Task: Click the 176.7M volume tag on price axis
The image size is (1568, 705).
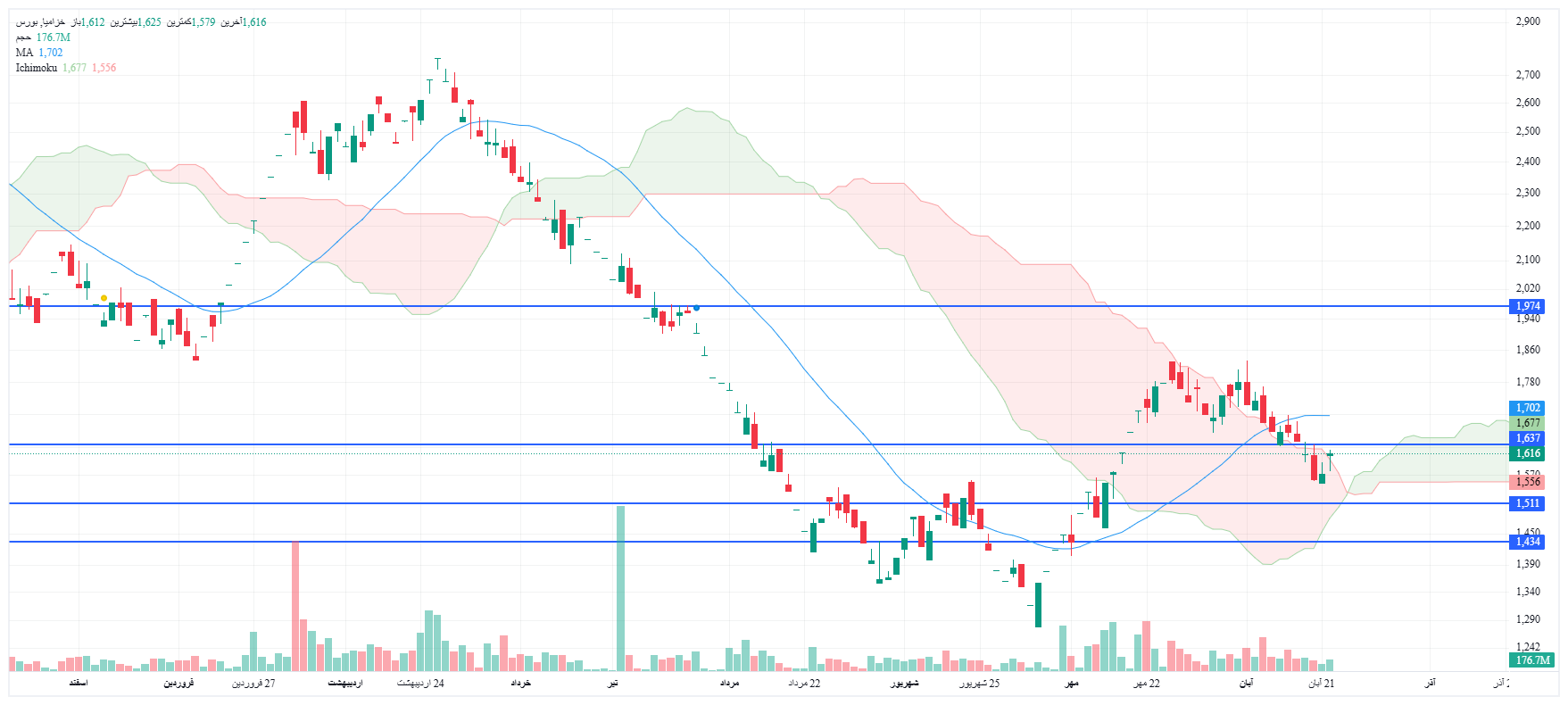Action: [1532, 660]
